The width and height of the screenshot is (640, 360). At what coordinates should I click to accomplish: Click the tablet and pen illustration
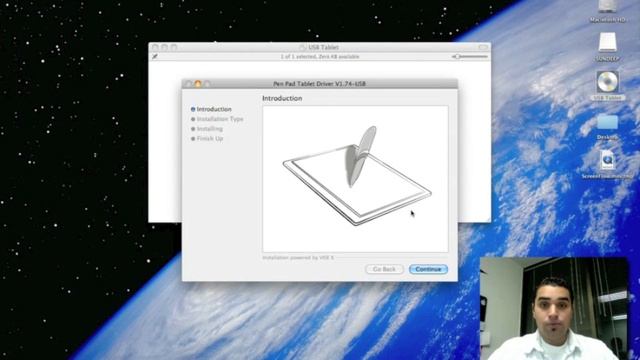pyautogui.click(x=357, y=176)
